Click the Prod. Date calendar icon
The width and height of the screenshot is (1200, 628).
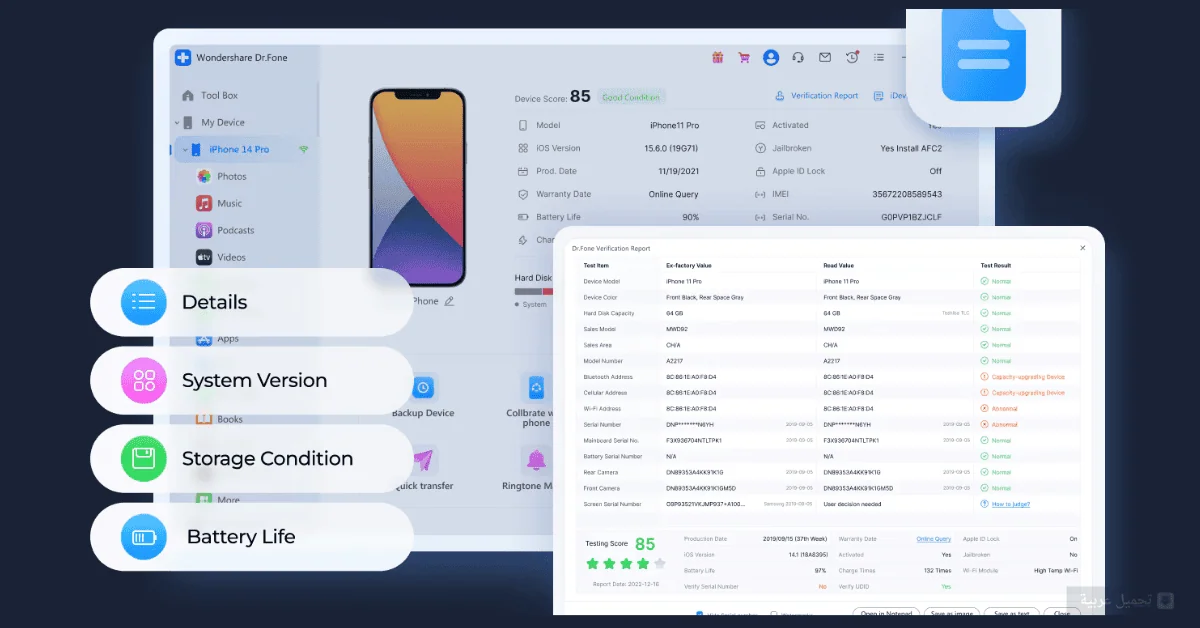pos(523,171)
